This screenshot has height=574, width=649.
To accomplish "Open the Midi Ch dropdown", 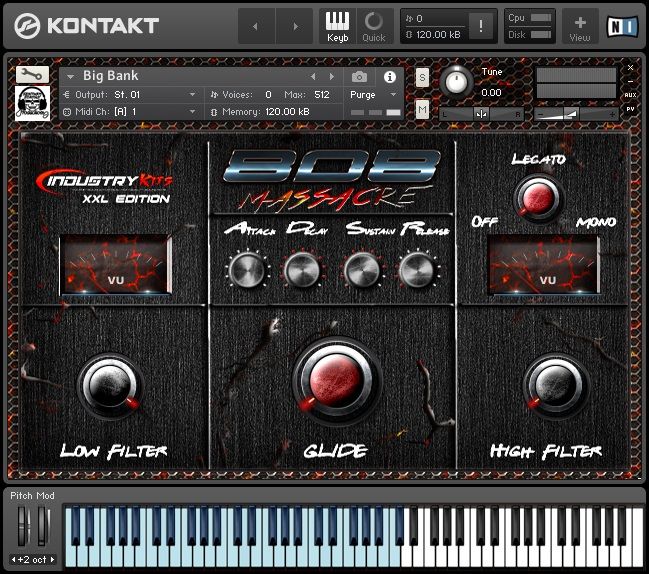I will tap(130, 112).
